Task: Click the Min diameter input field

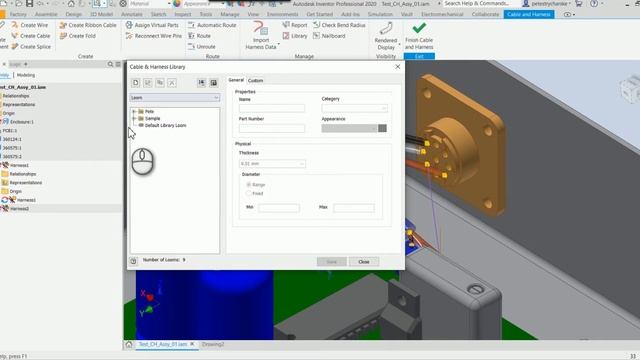Action: pos(279,208)
